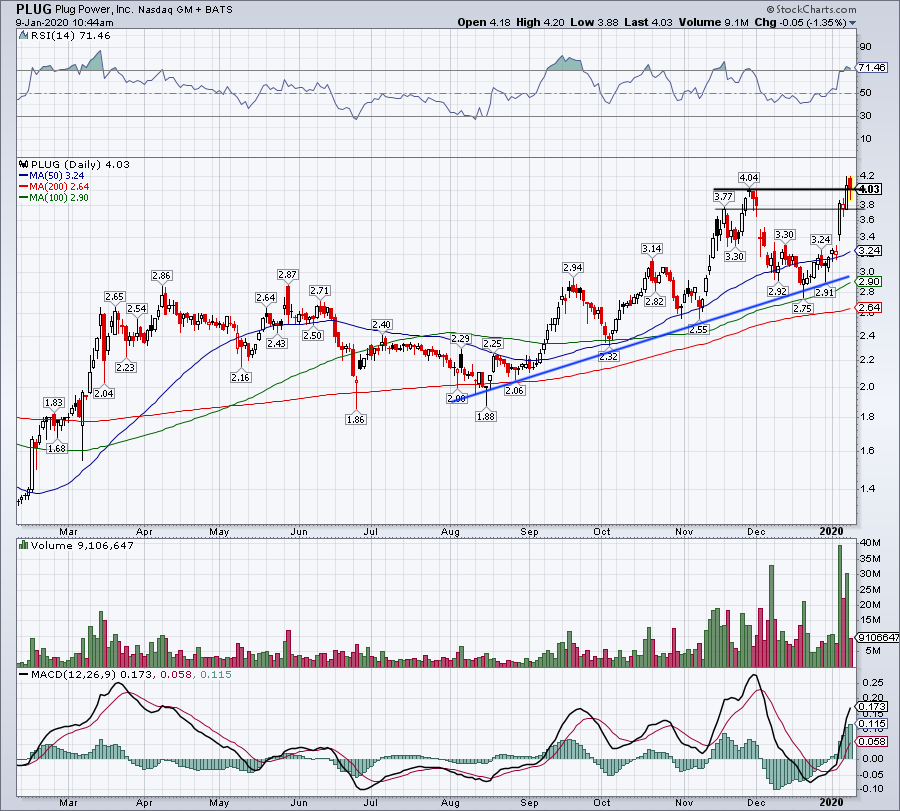
Task: Click the 2.50 low price label
Action: tap(312, 335)
